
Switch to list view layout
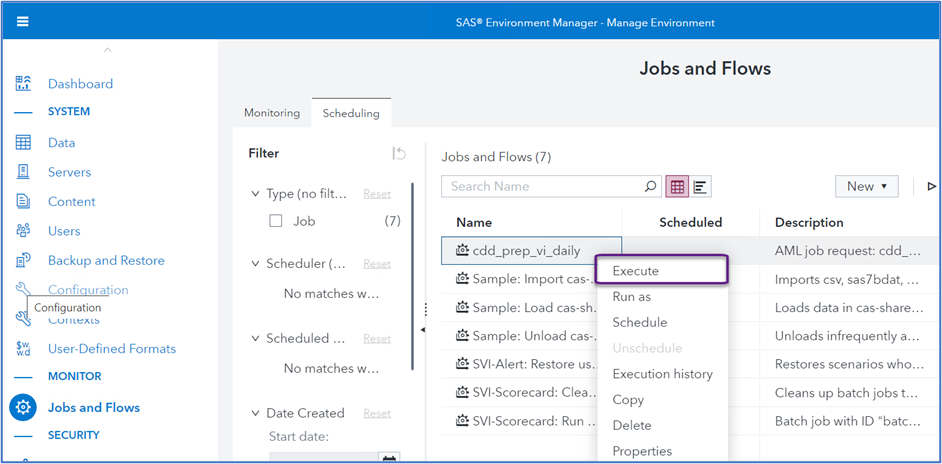[701, 186]
